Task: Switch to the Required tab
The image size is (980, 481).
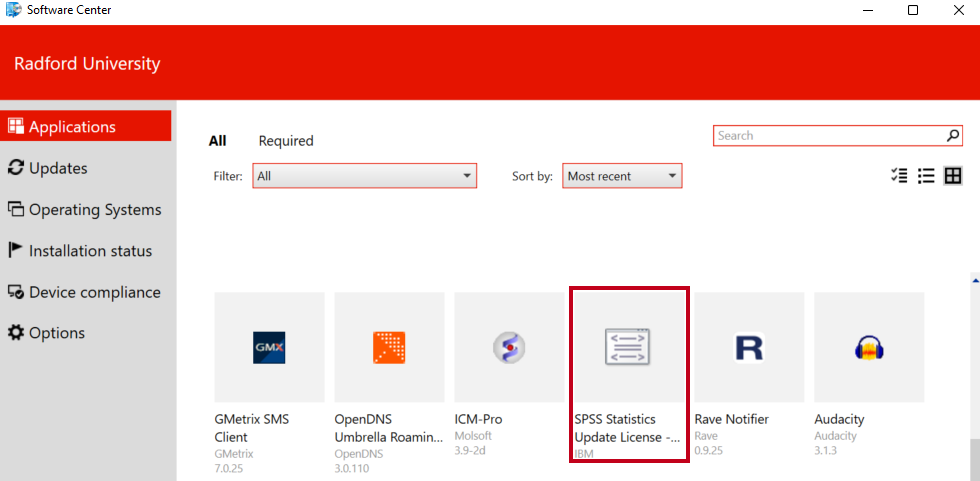Action: (x=286, y=141)
